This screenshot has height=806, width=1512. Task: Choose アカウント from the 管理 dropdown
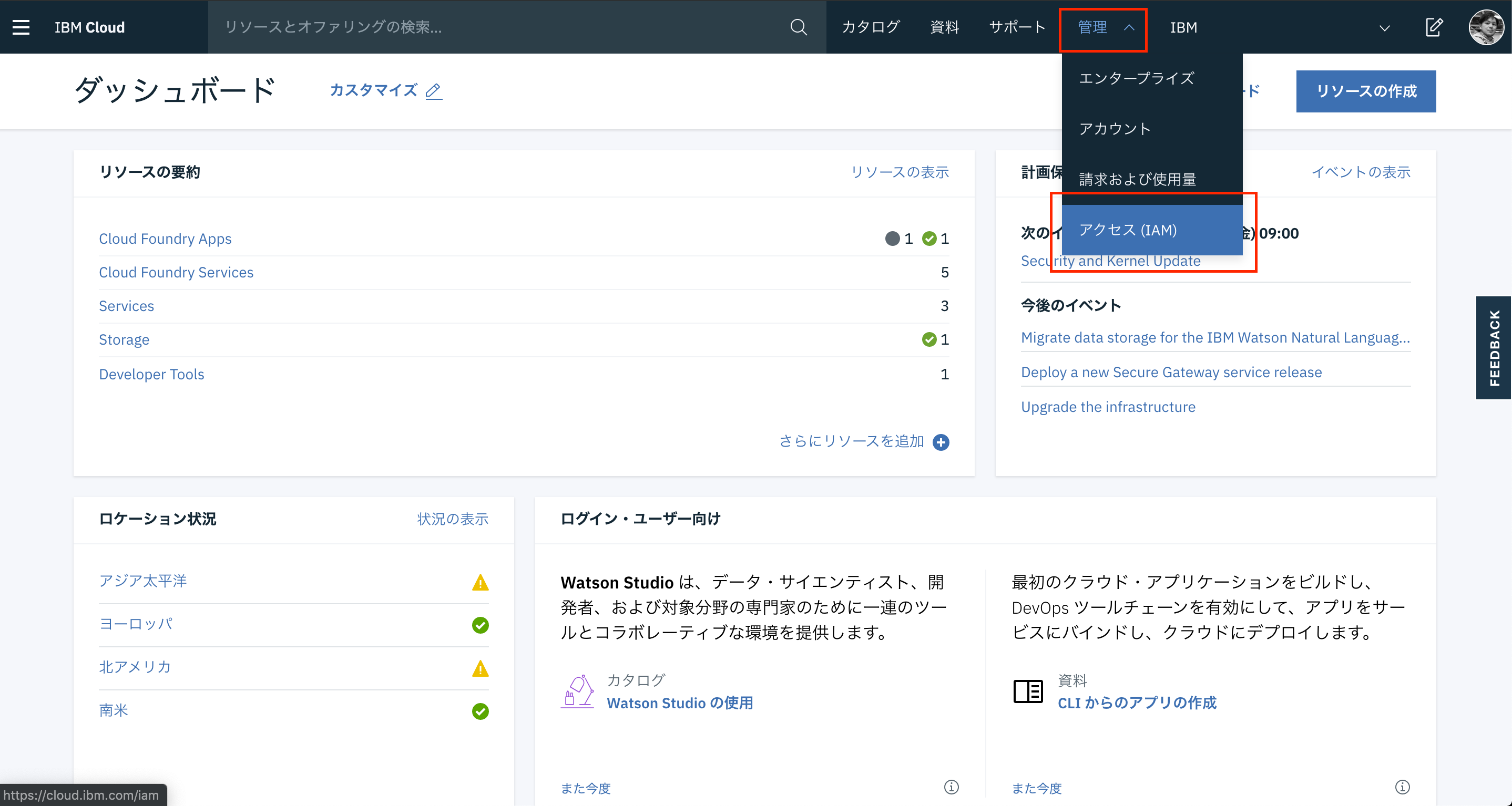[1151, 129]
